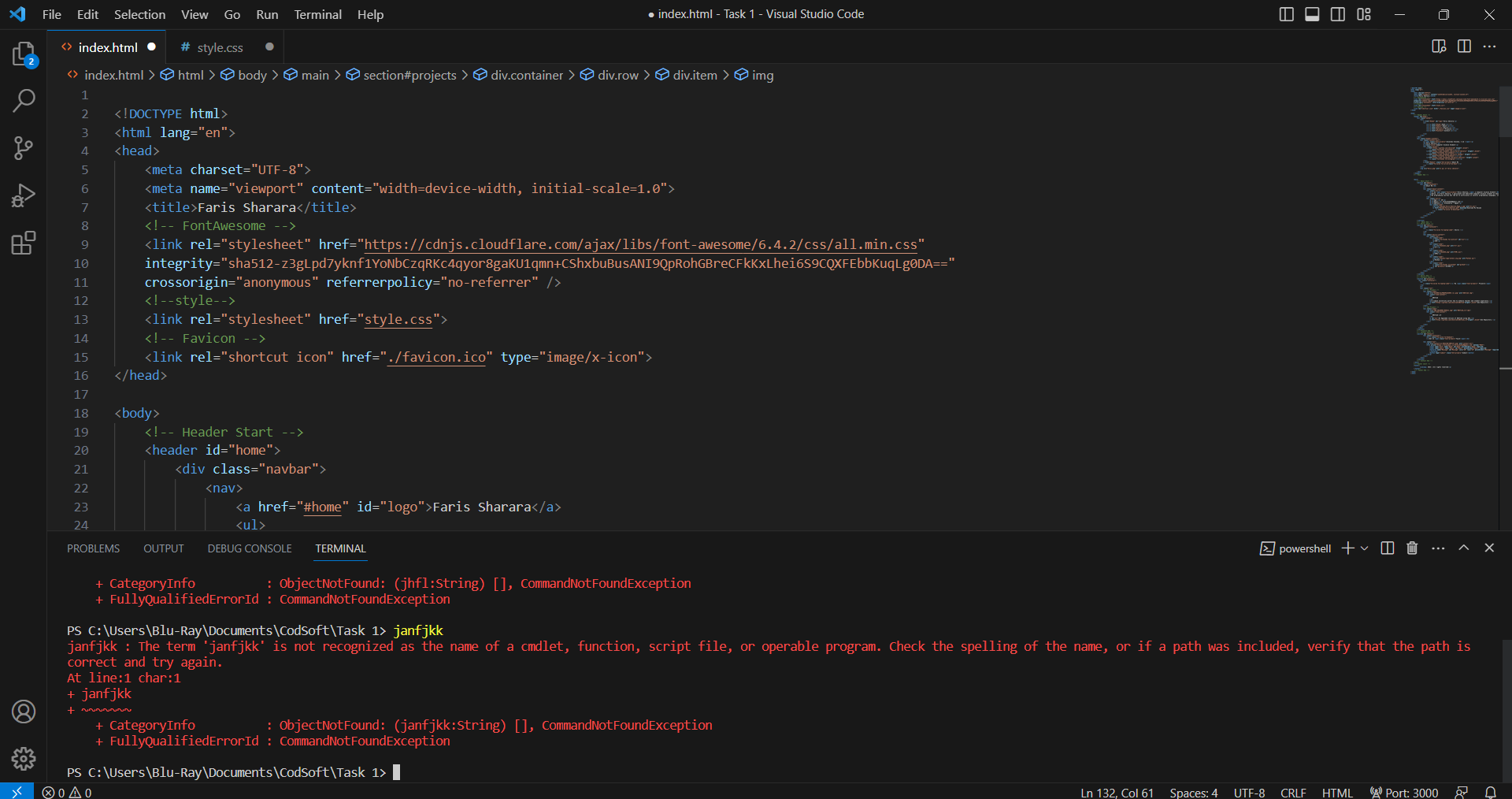Open Customize Layout icon
This screenshot has height=799, width=1512.
point(1364,14)
